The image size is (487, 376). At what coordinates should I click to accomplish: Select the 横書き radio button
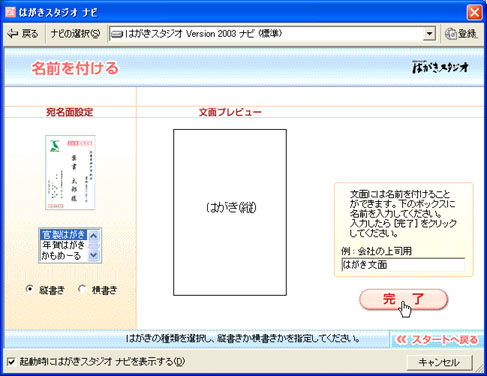click(x=82, y=289)
